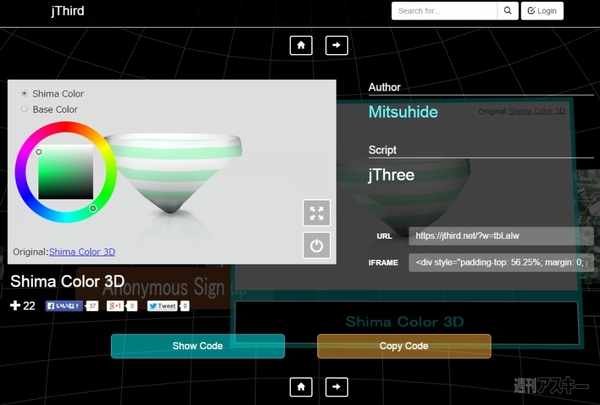Open the Login button
Viewport: 600px width, 405px height.
[x=542, y=11]
